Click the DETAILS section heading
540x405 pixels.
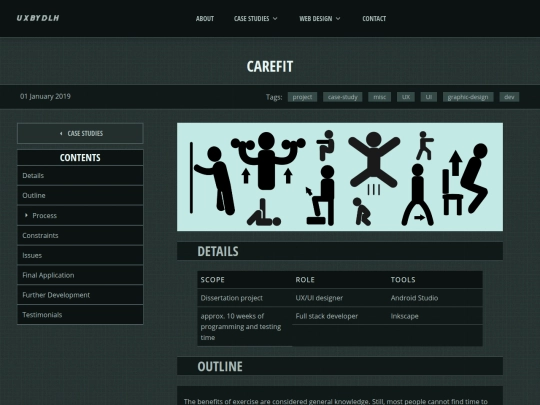(218, 251)
